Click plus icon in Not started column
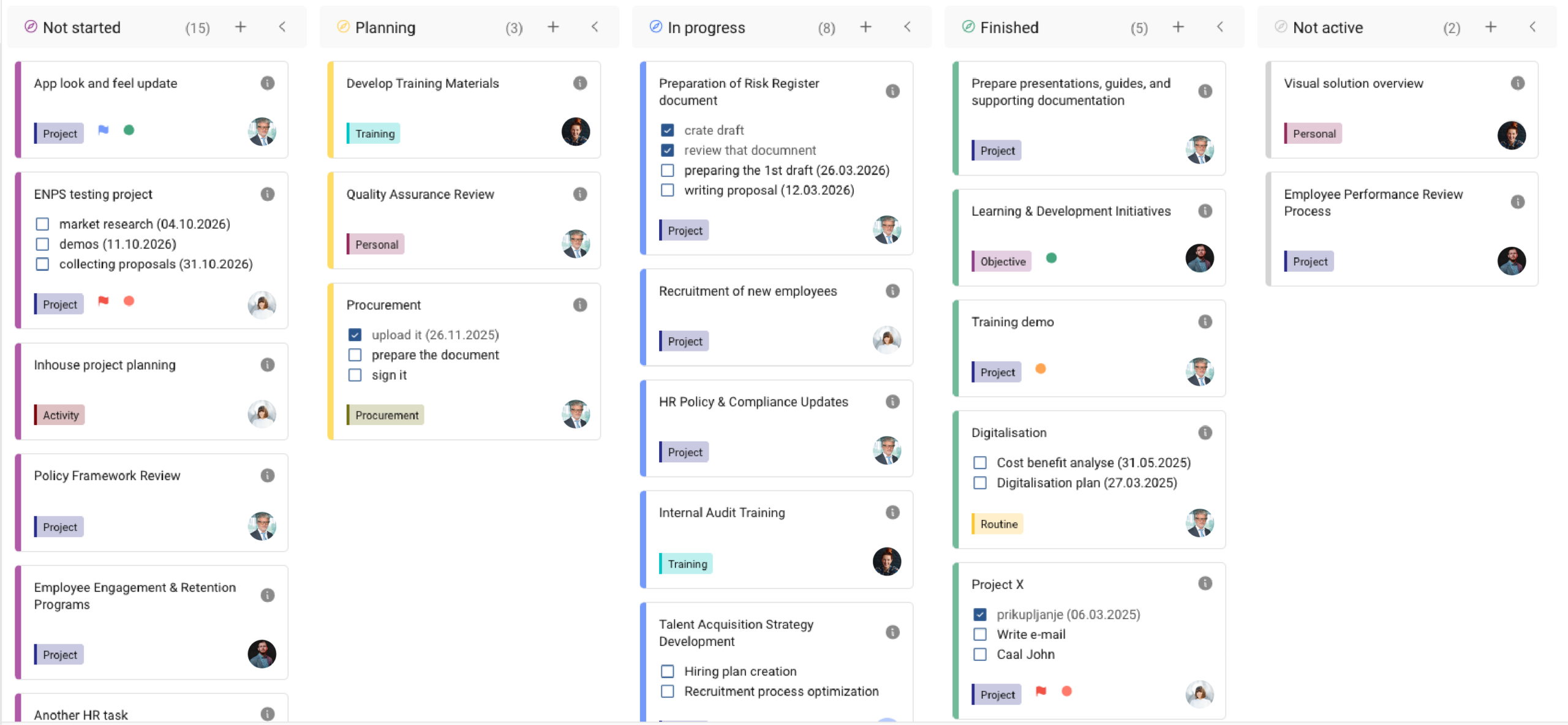This screenshot has width=1568, height=725. [x=240, y=27]
